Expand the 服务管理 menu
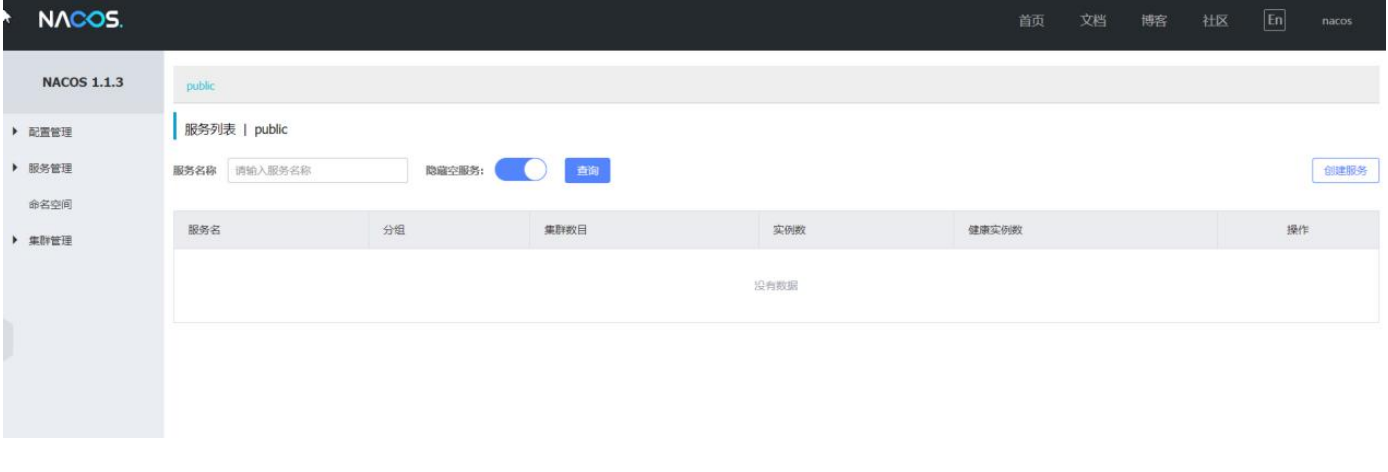Viewport: 1388px width, 472px height. [50, 168]
